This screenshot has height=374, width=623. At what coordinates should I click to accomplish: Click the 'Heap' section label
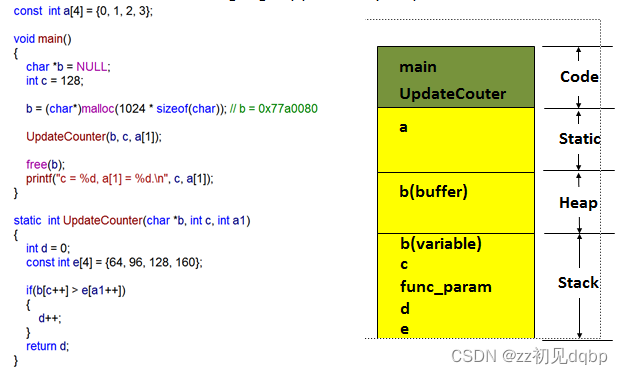(x=578, y=203)
